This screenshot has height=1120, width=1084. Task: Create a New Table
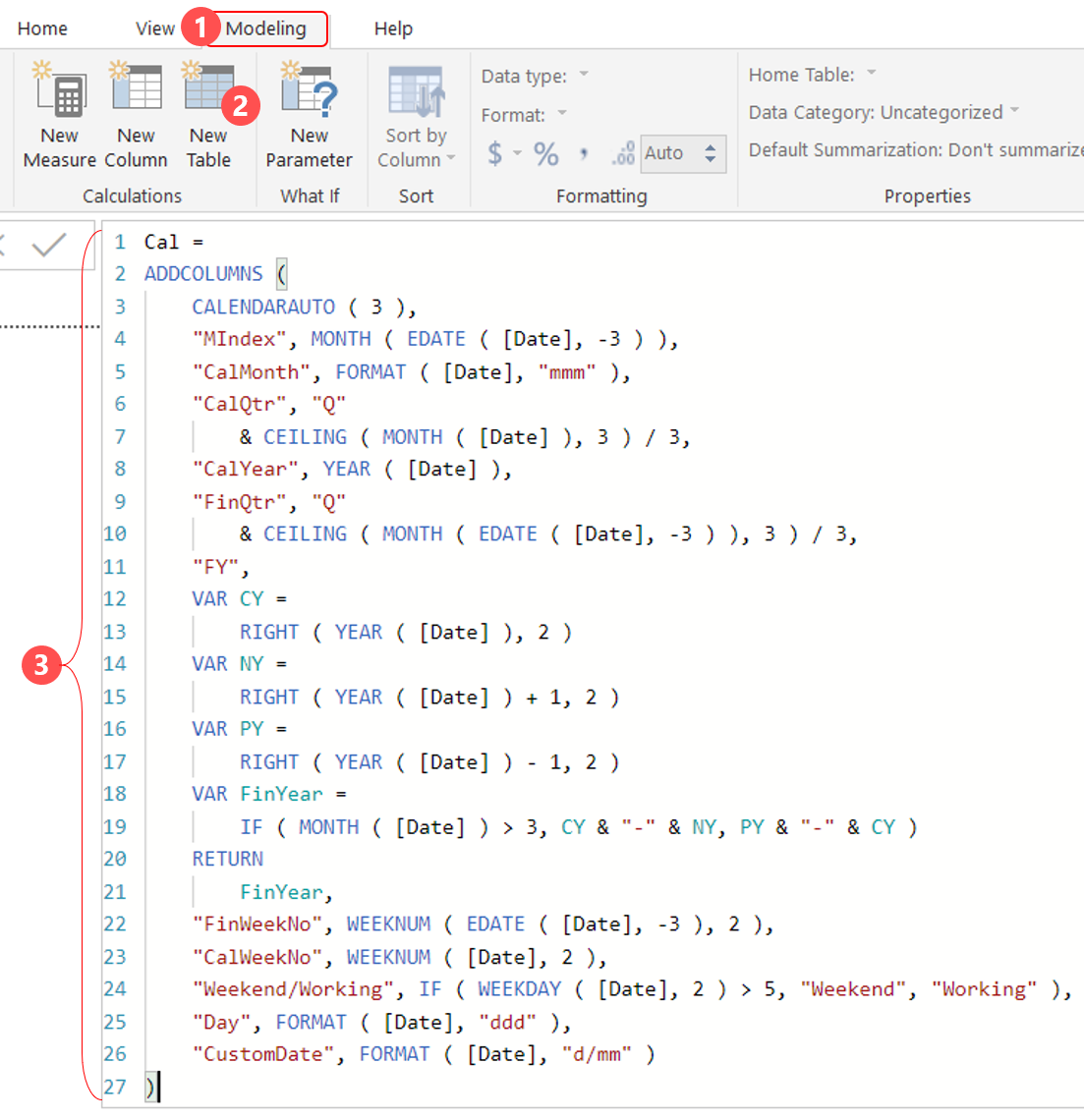pyautogui.click(x=208, y=115)
